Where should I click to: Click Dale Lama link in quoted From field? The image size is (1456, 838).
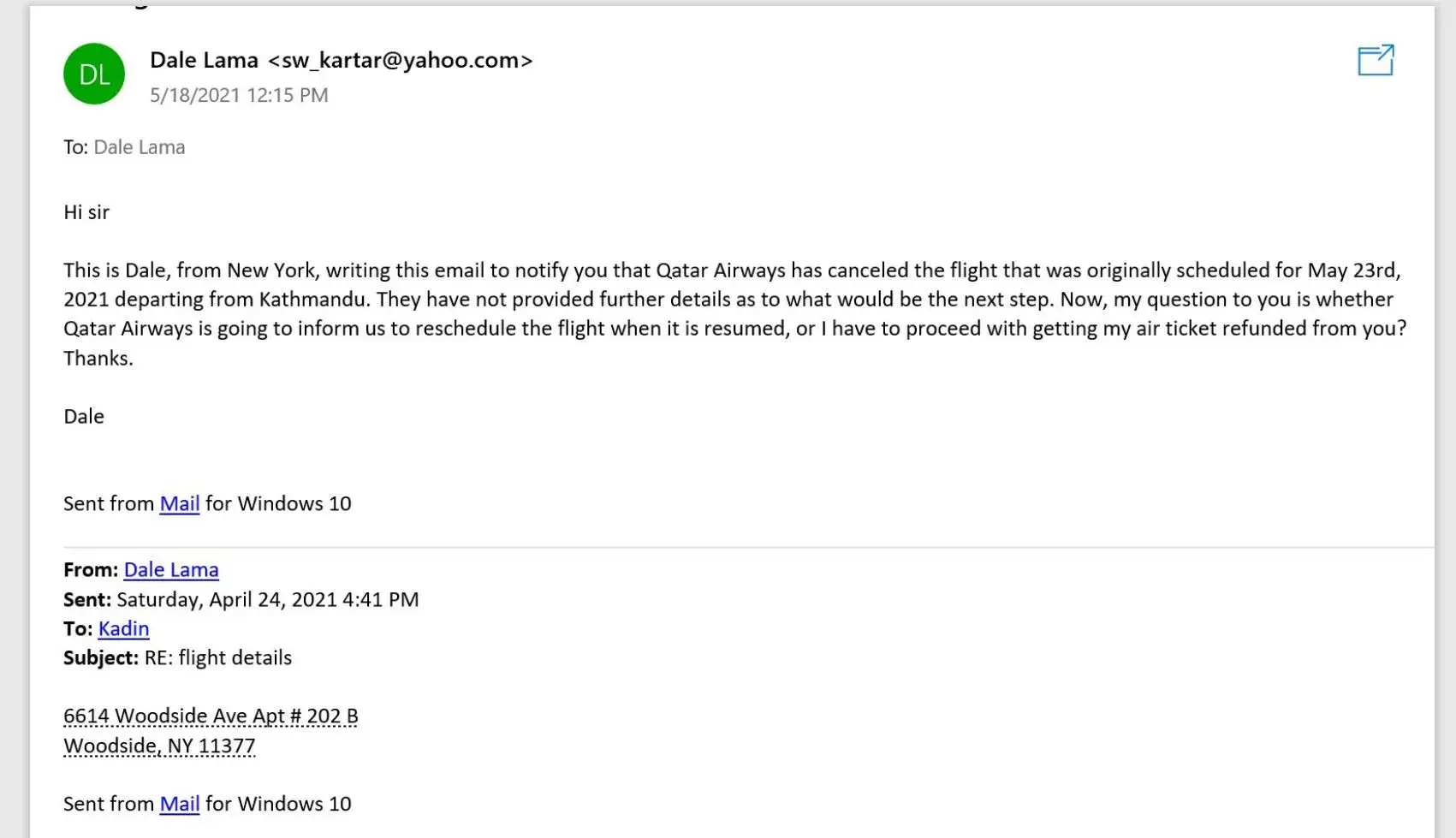pyautogui.click(x=171, y=570)
